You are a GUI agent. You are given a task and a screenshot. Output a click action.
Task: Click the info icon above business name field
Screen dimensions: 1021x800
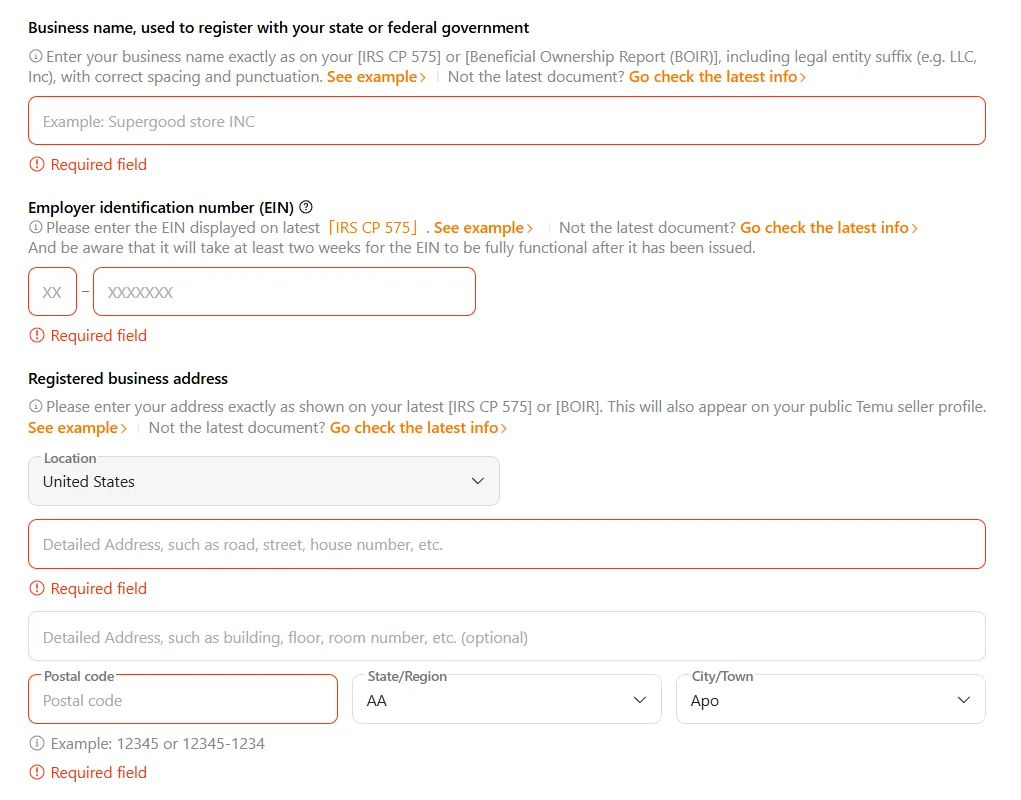click(x=35, y=57)
